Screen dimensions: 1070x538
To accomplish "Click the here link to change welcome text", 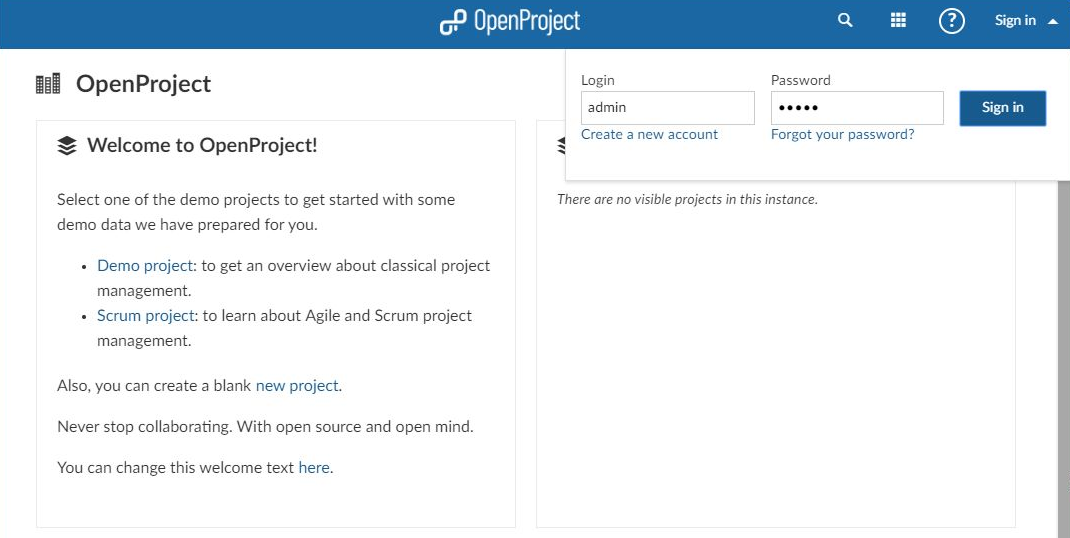I will (313, 468).
